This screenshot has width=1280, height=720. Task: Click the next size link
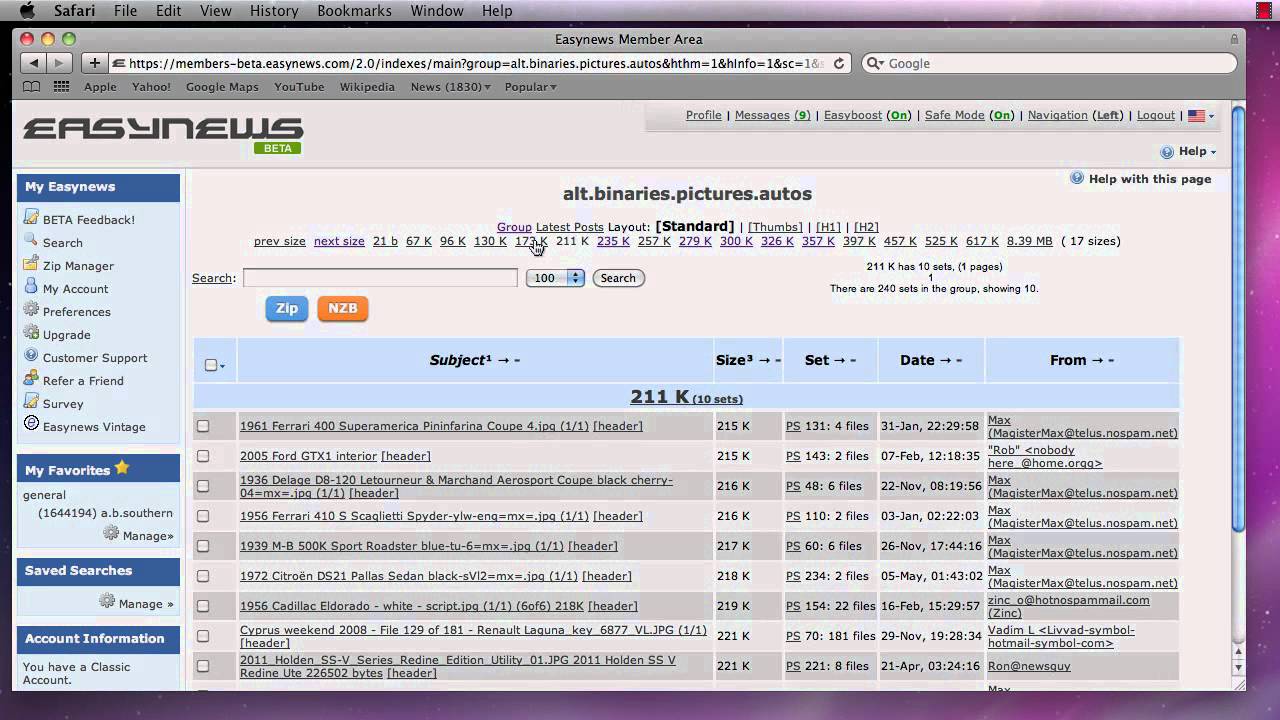pos(339,241)
